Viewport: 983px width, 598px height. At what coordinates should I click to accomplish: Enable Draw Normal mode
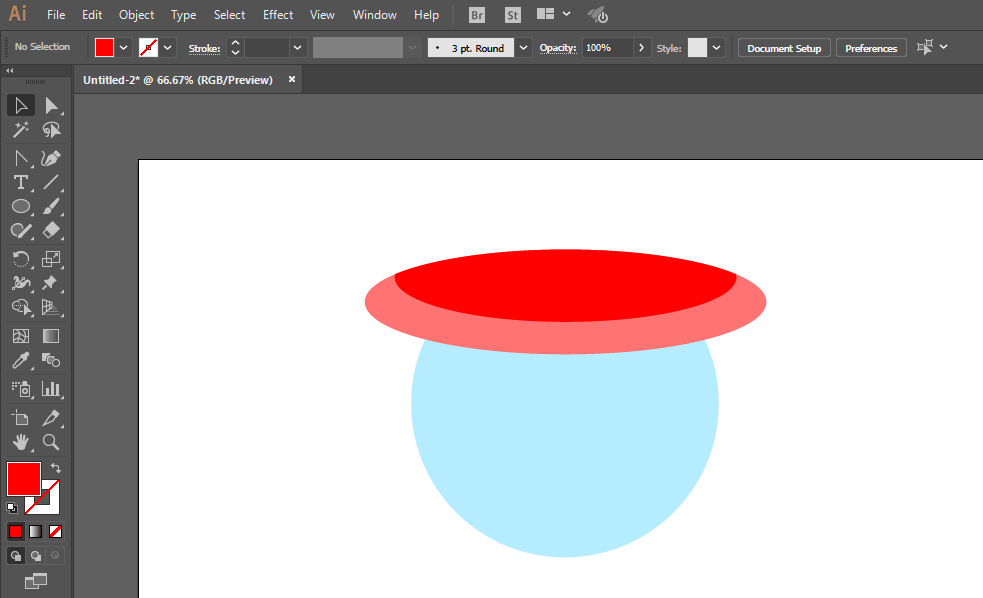[x=16, y=555]
